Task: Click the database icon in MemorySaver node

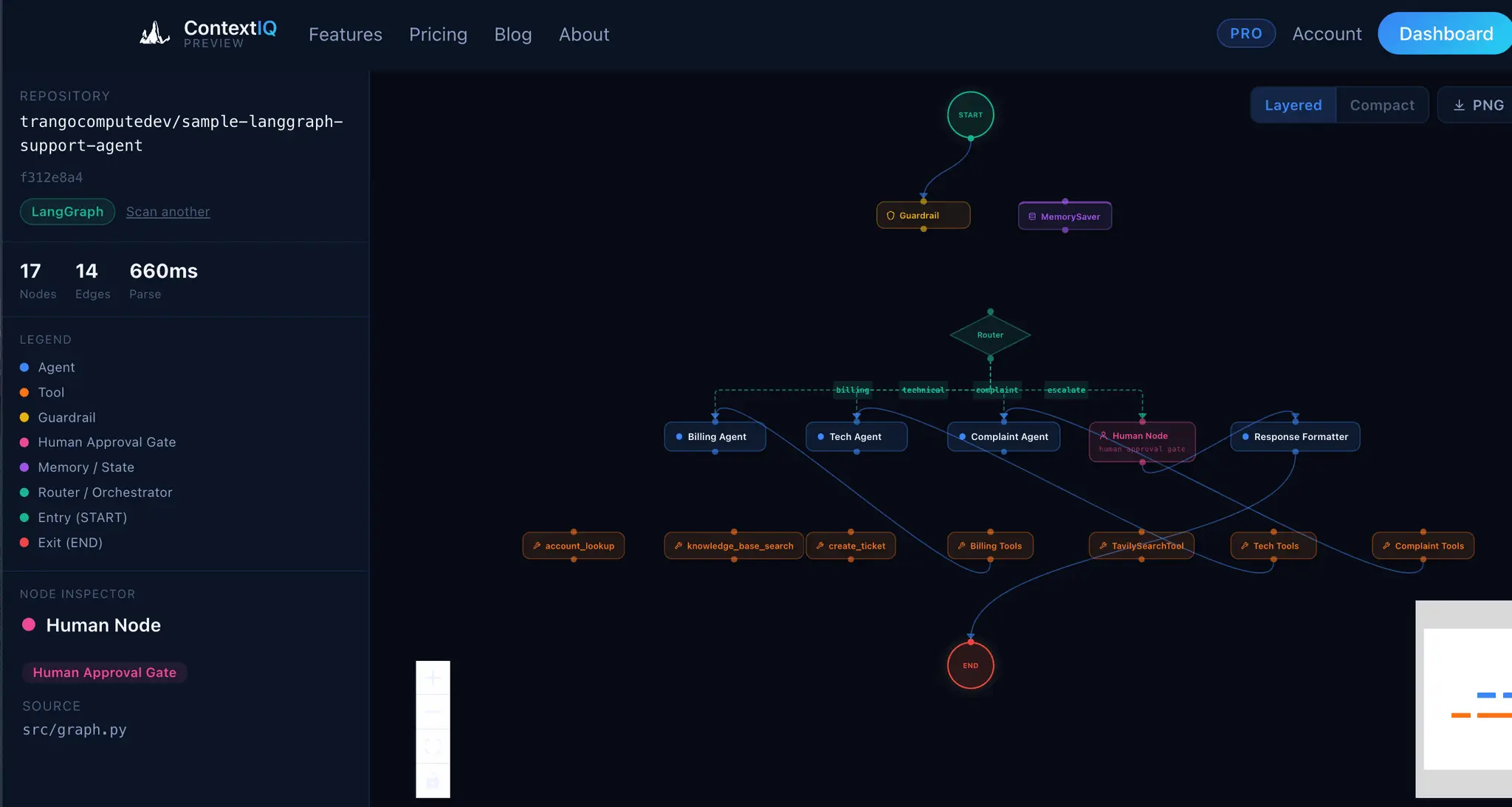Action: [1032, 216]
